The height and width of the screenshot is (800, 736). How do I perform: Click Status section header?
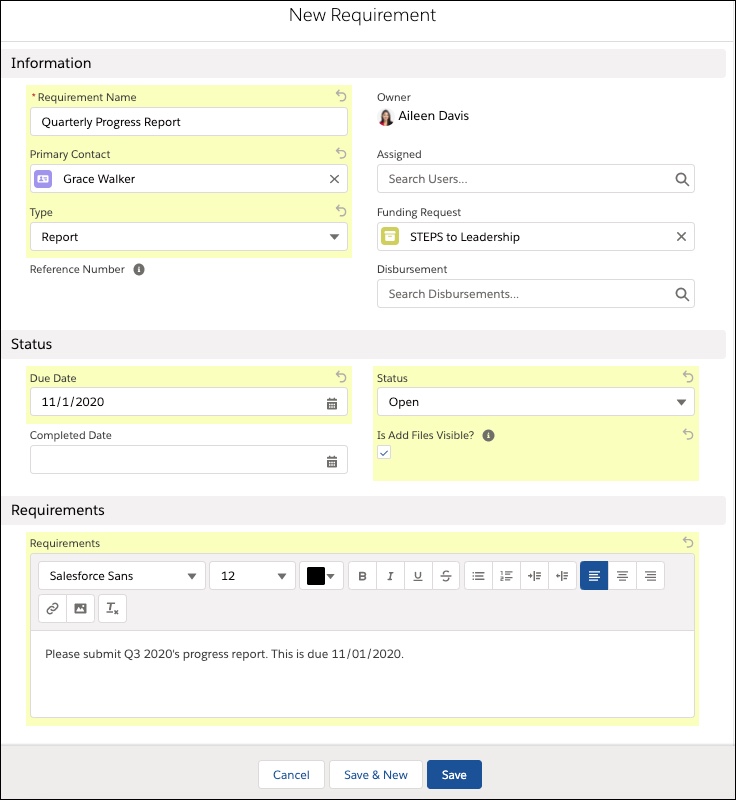363,344
